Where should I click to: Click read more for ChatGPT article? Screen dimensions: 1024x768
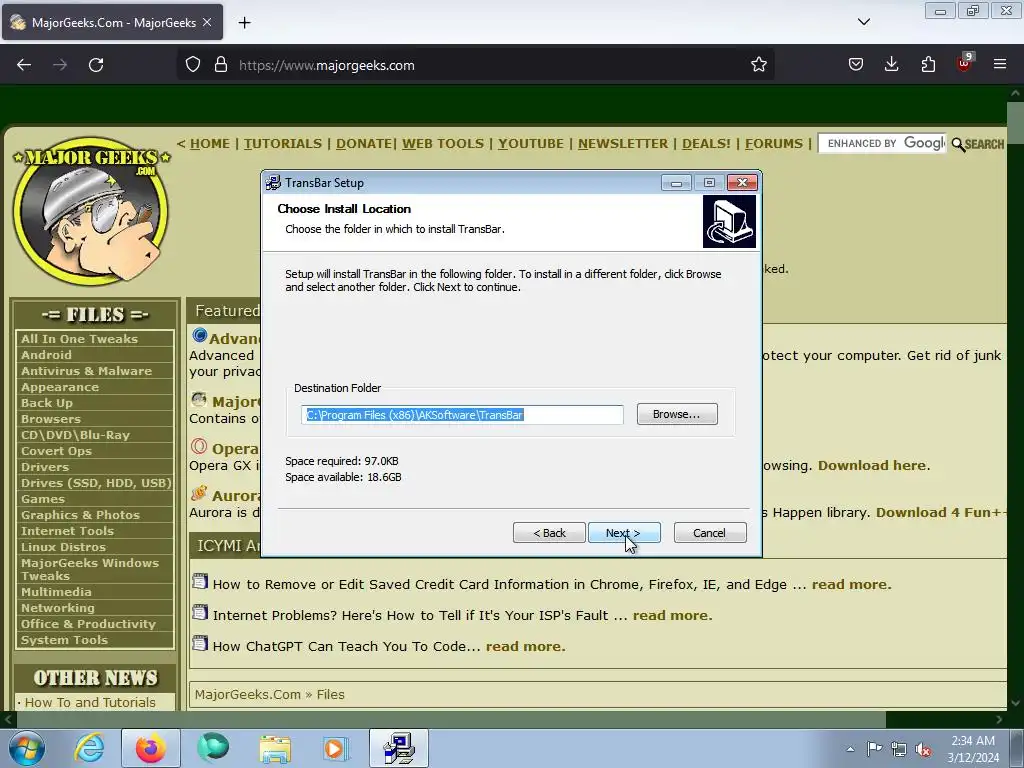pyautogui.click(x=525, y=647)
